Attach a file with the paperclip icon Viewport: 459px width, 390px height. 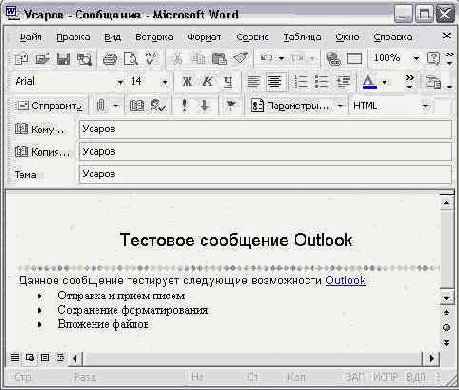tap(101, 106)
